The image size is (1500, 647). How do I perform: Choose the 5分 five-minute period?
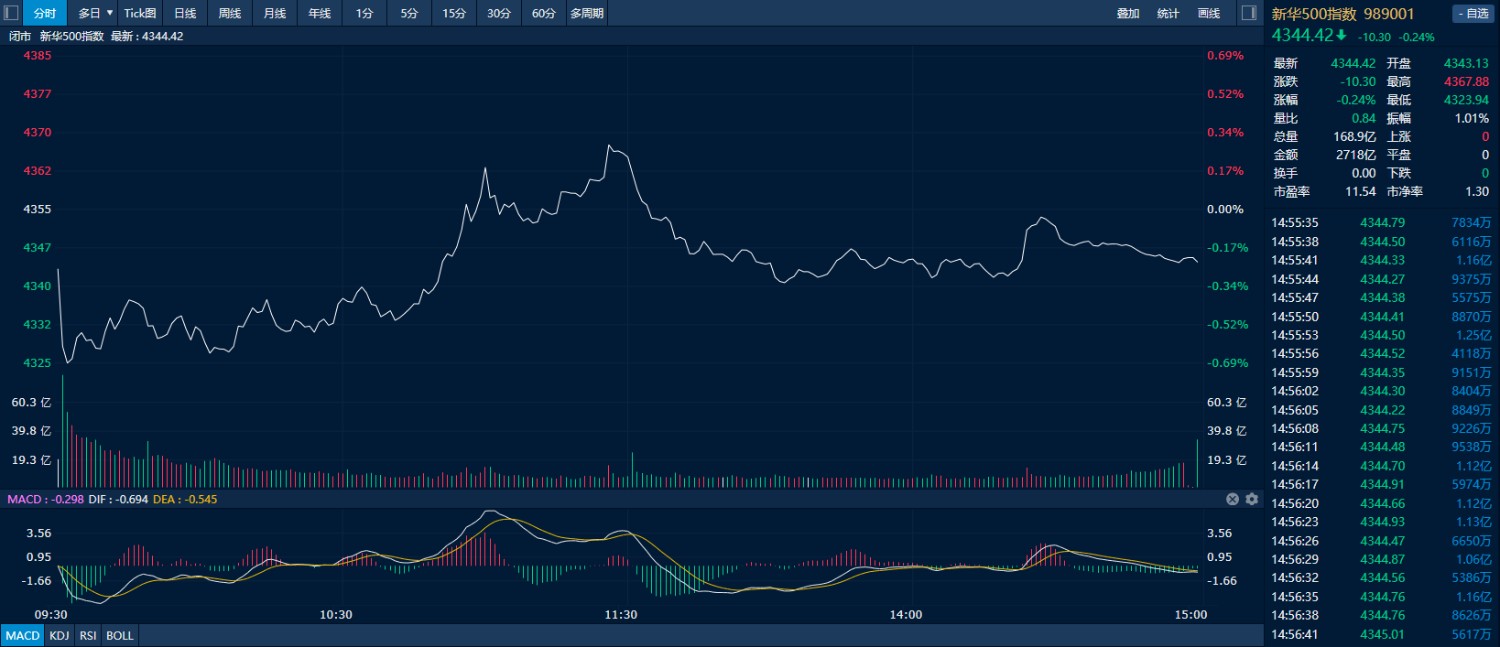click(x=409, y=13)
